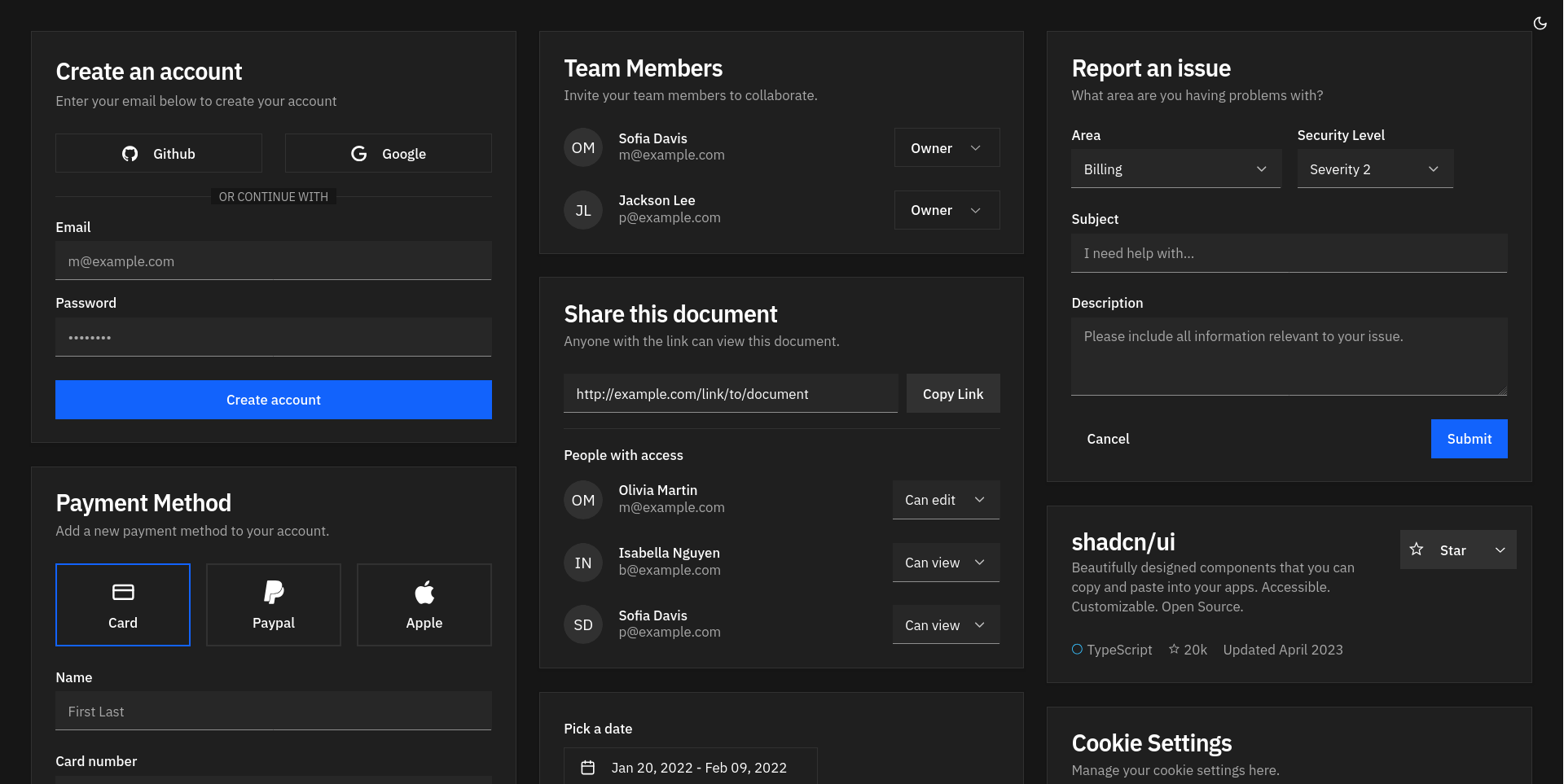Toggle dark mode moon icon
This screenshot has height=784, width=1564.
pyautogui.click(x=1540, y=23)
